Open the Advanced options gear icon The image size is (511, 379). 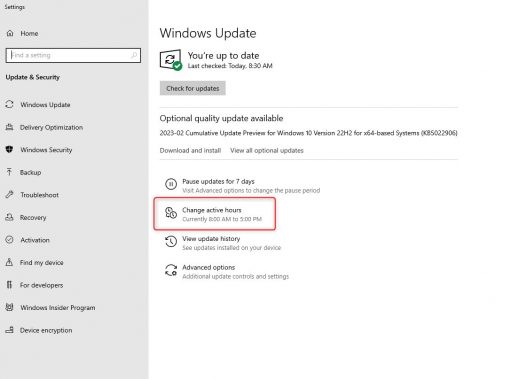[x=171, y=270]
